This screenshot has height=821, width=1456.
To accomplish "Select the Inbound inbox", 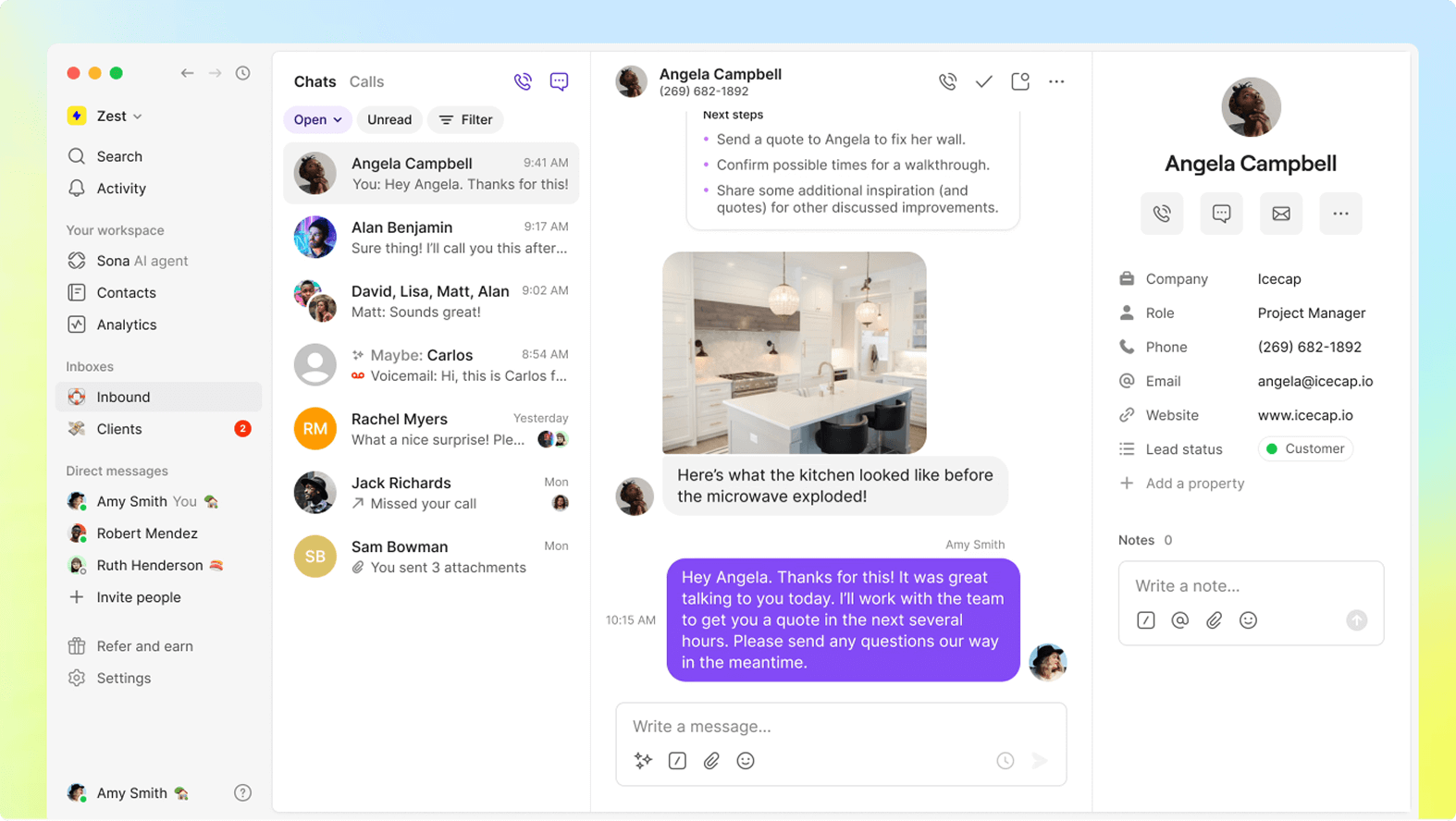I will click(x=158, y=397).
